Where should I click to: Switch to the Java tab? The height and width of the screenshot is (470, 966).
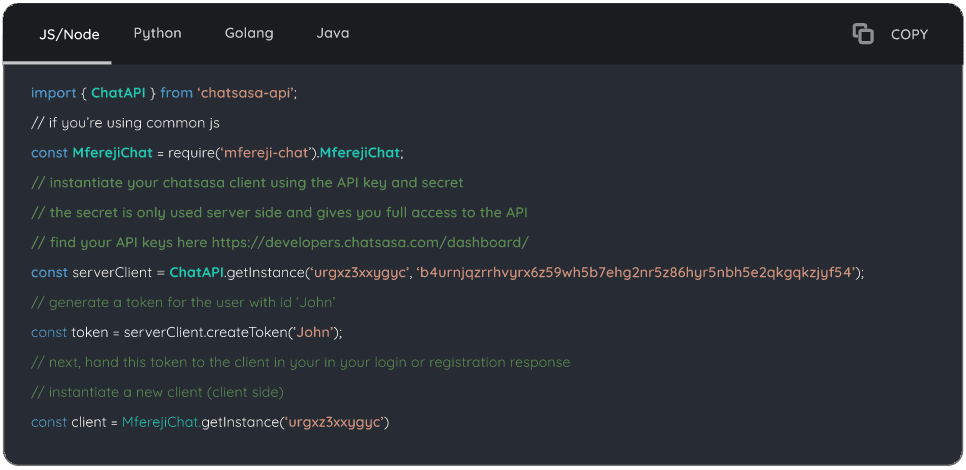(x=333, y=33)
